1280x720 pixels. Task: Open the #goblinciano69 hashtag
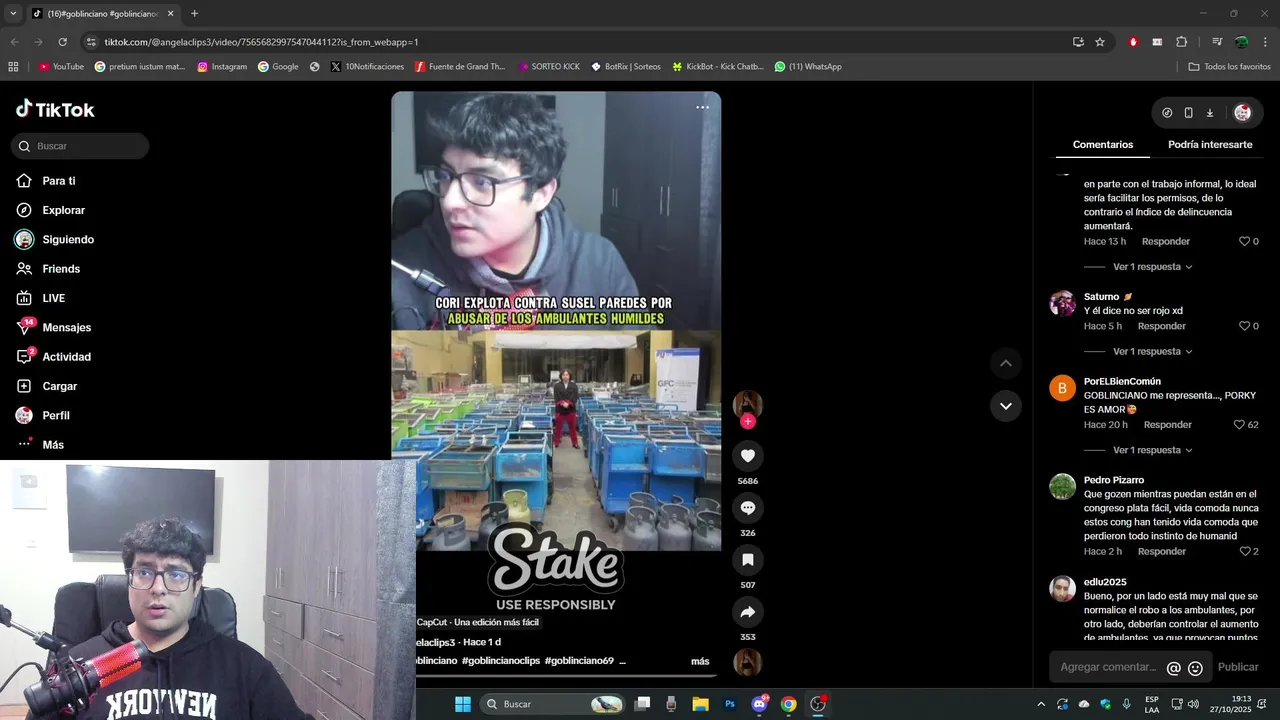[x=579, y=661]
